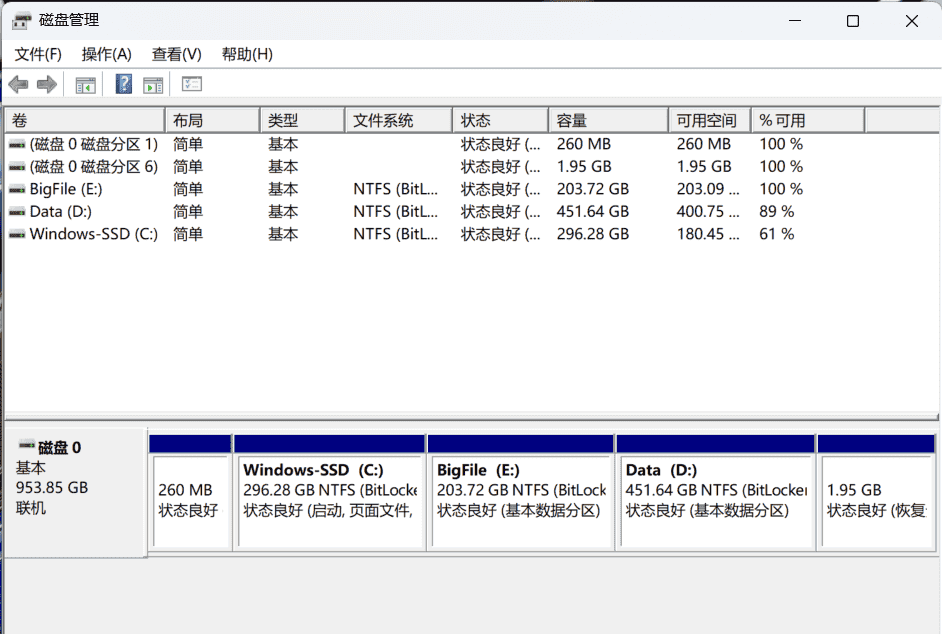Select the Windows-SSD (C:) row in volume list

[x=93, y=234]
